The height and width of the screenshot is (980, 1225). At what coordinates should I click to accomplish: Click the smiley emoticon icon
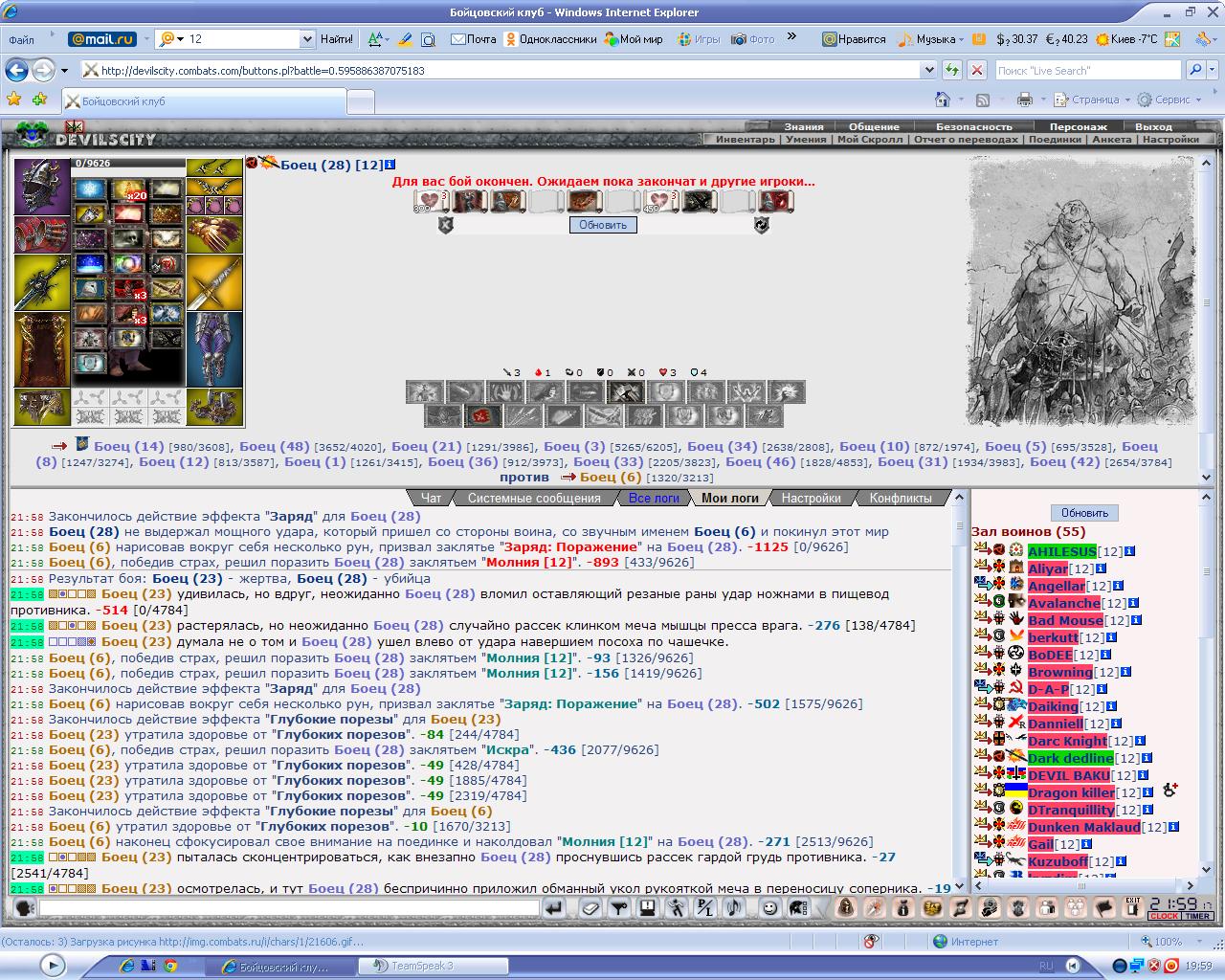point(769,907)
